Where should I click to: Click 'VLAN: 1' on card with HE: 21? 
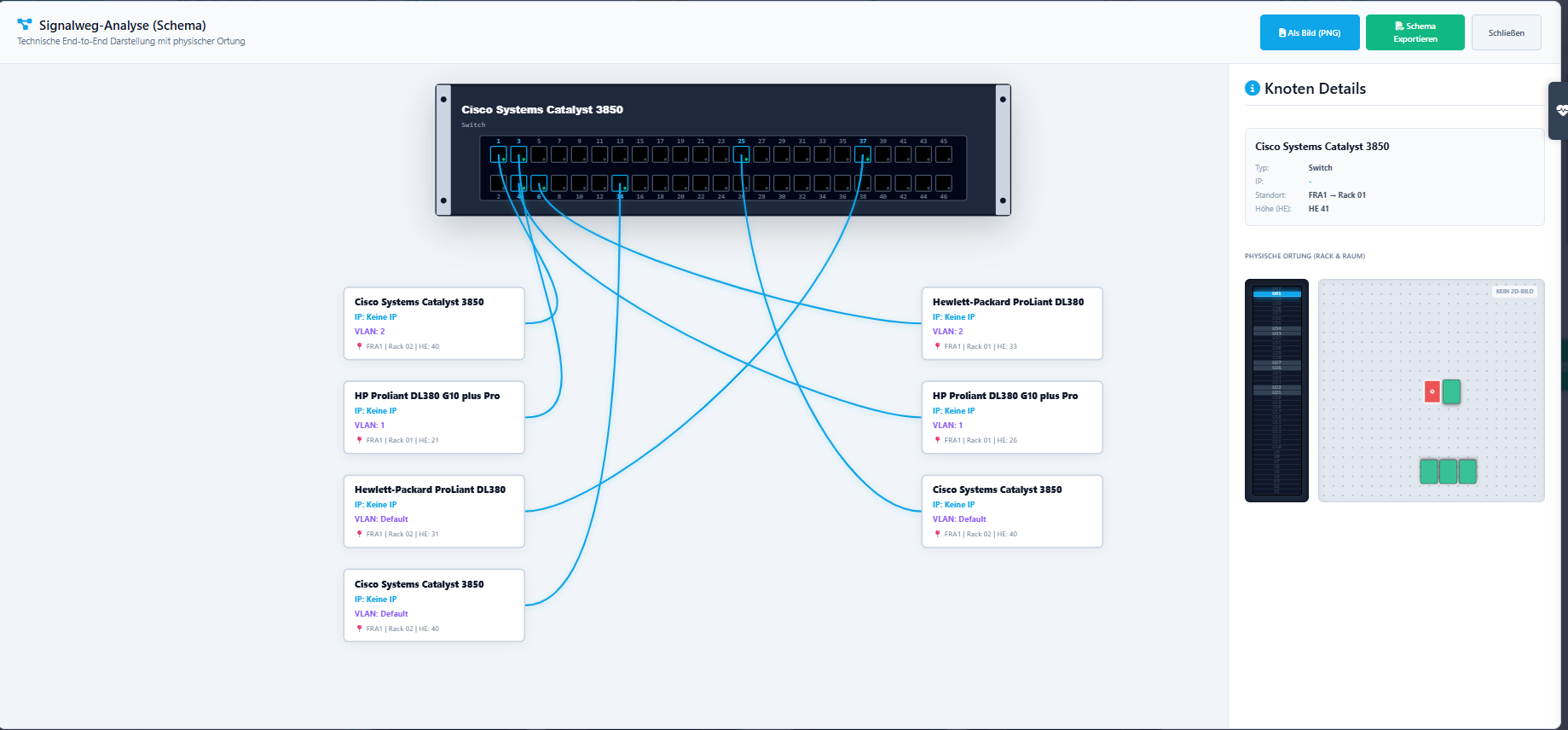coord(370,426)
